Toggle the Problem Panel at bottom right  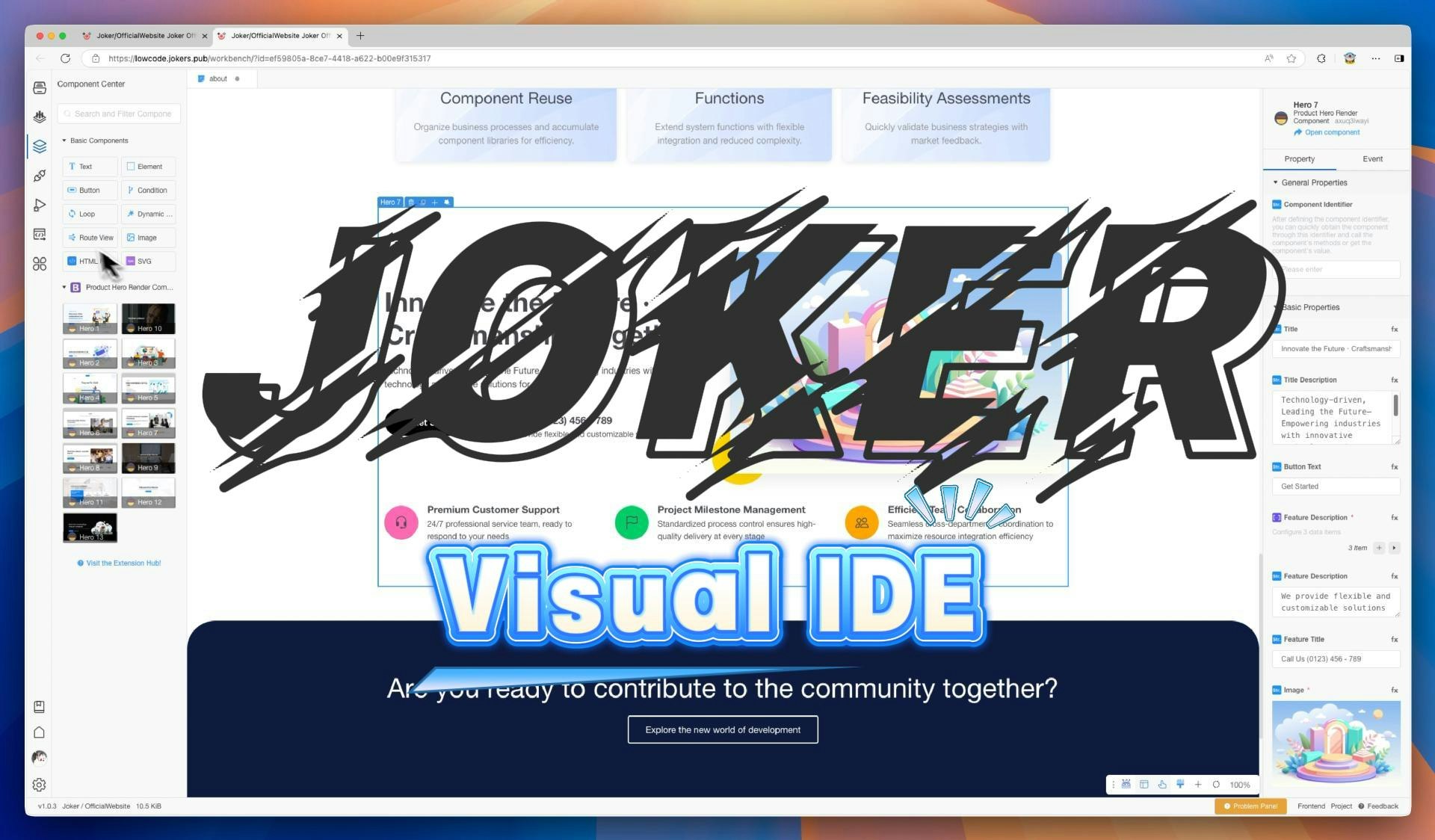click(x=1250, y=806)
